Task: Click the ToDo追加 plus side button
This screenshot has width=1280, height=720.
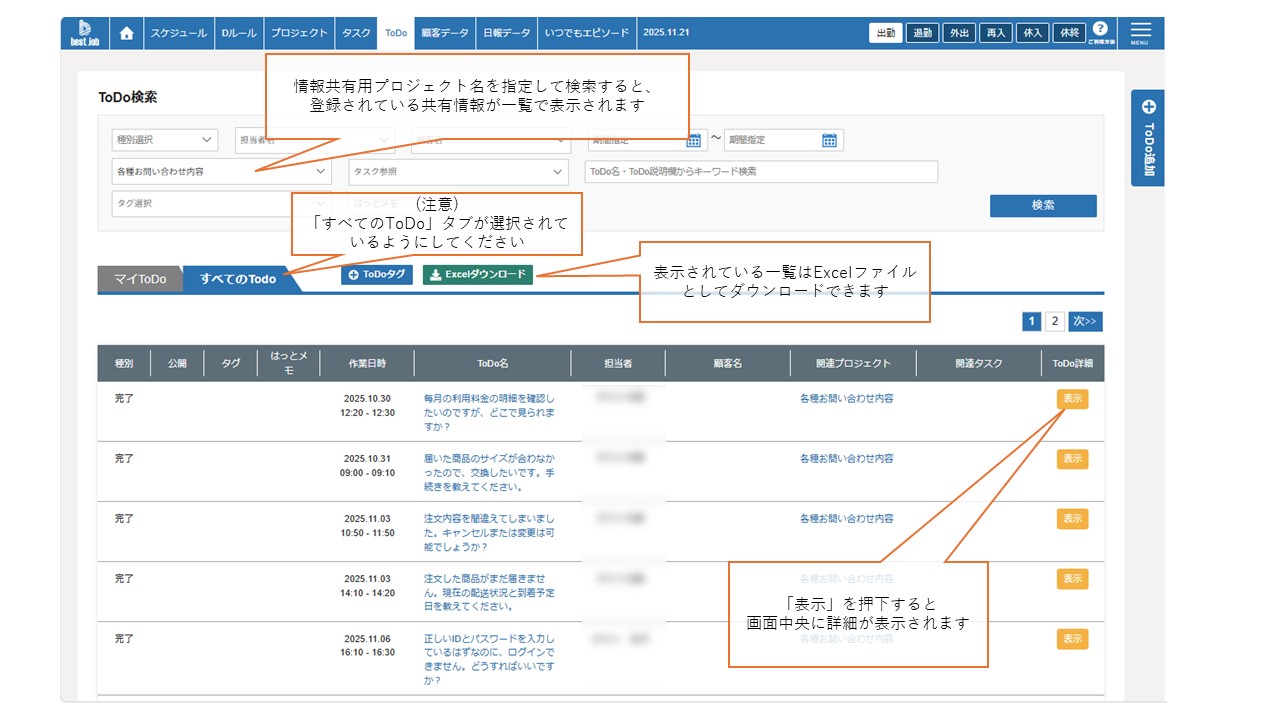Action: pos(1147,138)
